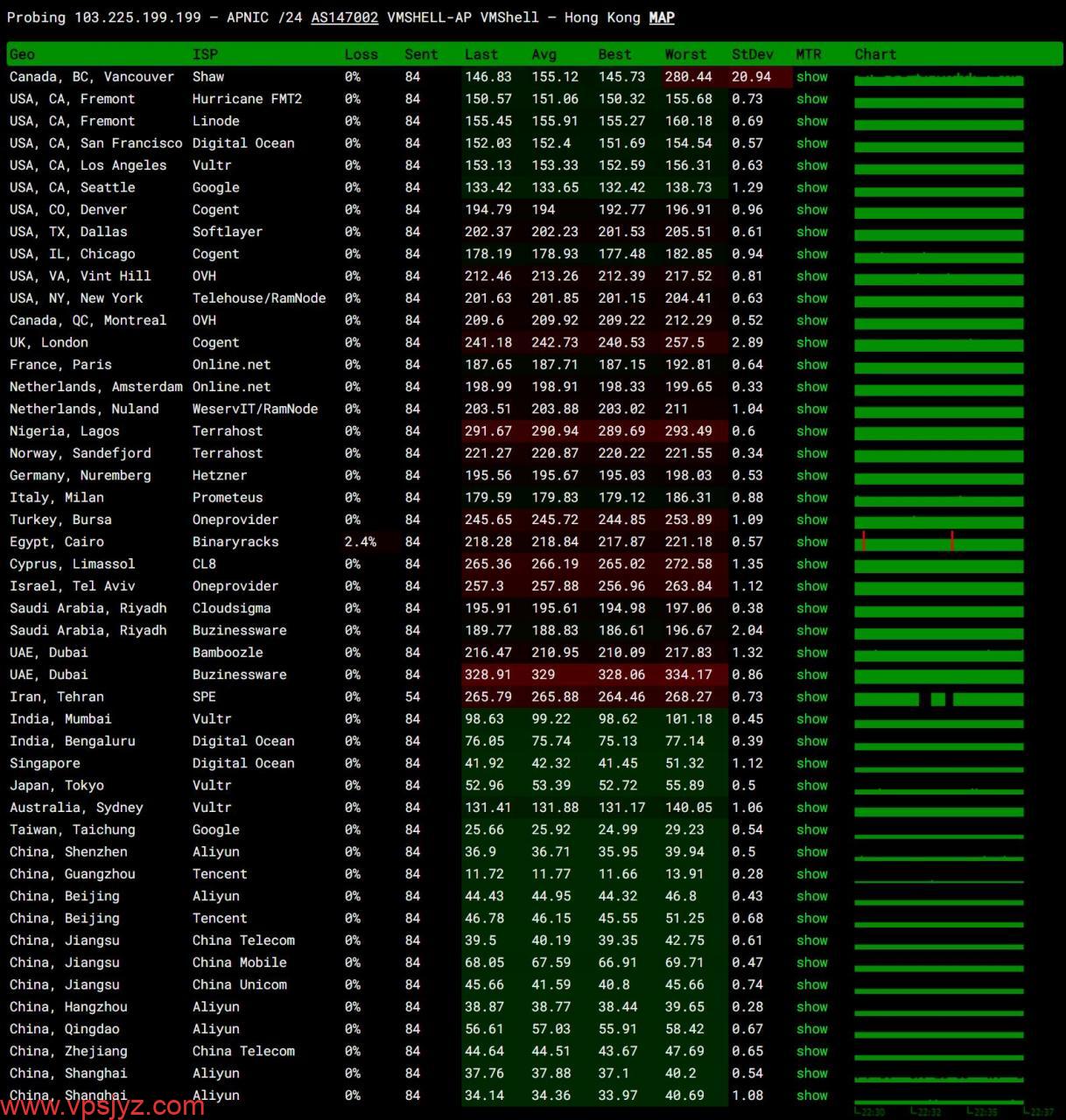Show MTR for Nigeria, Lagos Terrahost
This screenshot has width=1066, height=1120.
(x=811, y=431)
